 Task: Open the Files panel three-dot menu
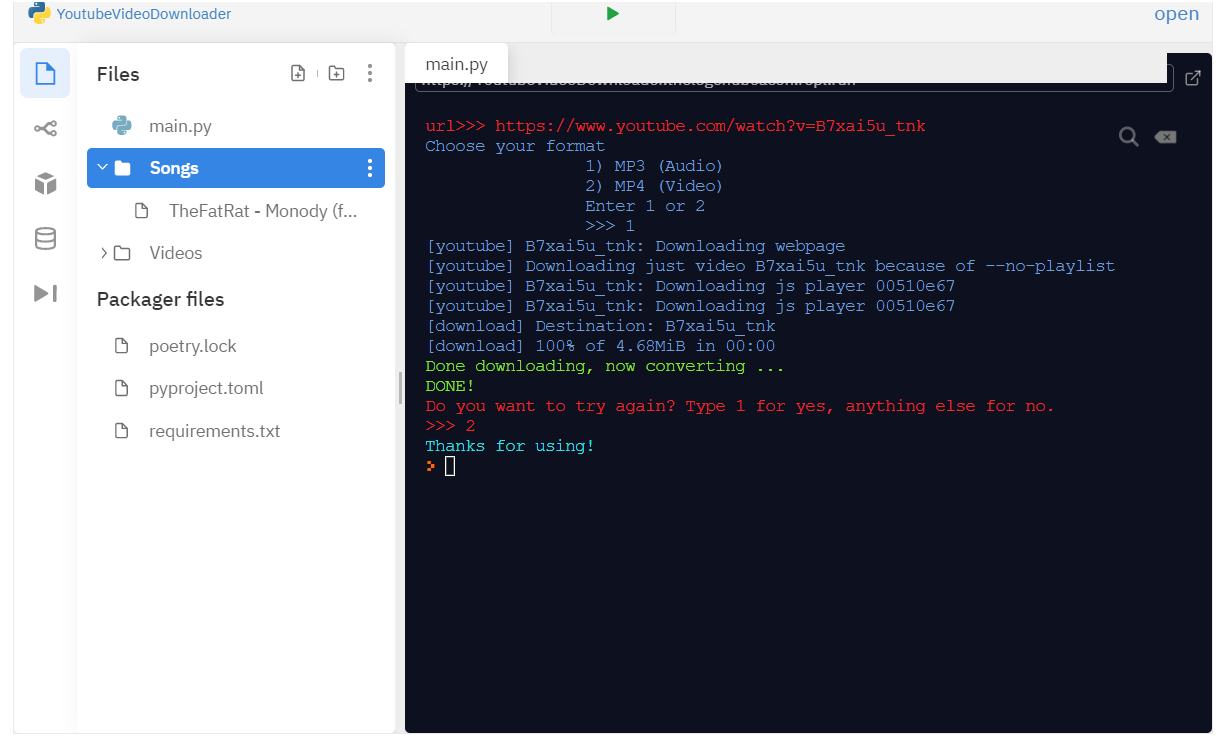370,73
